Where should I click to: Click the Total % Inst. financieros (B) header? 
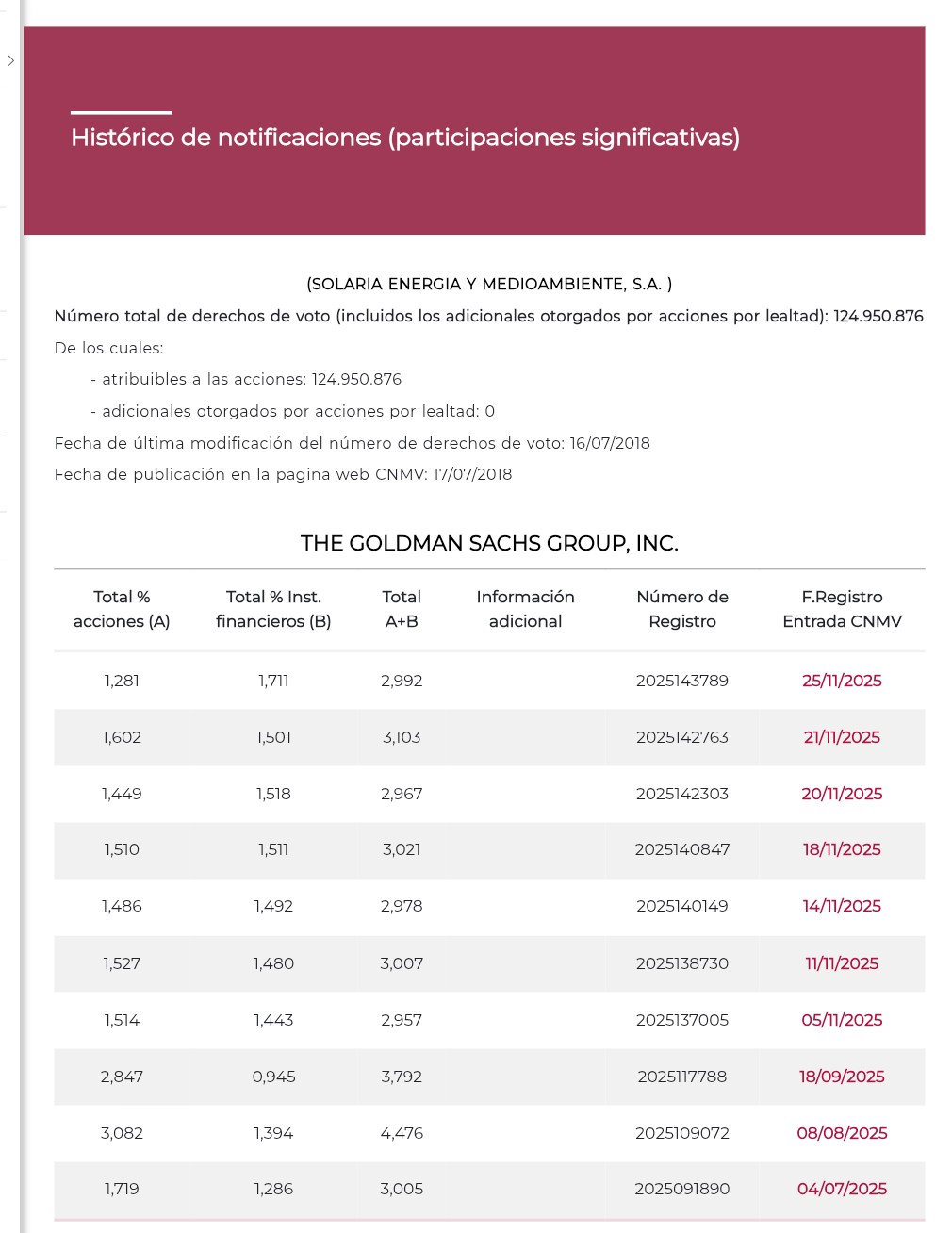[x=273, y=609]
